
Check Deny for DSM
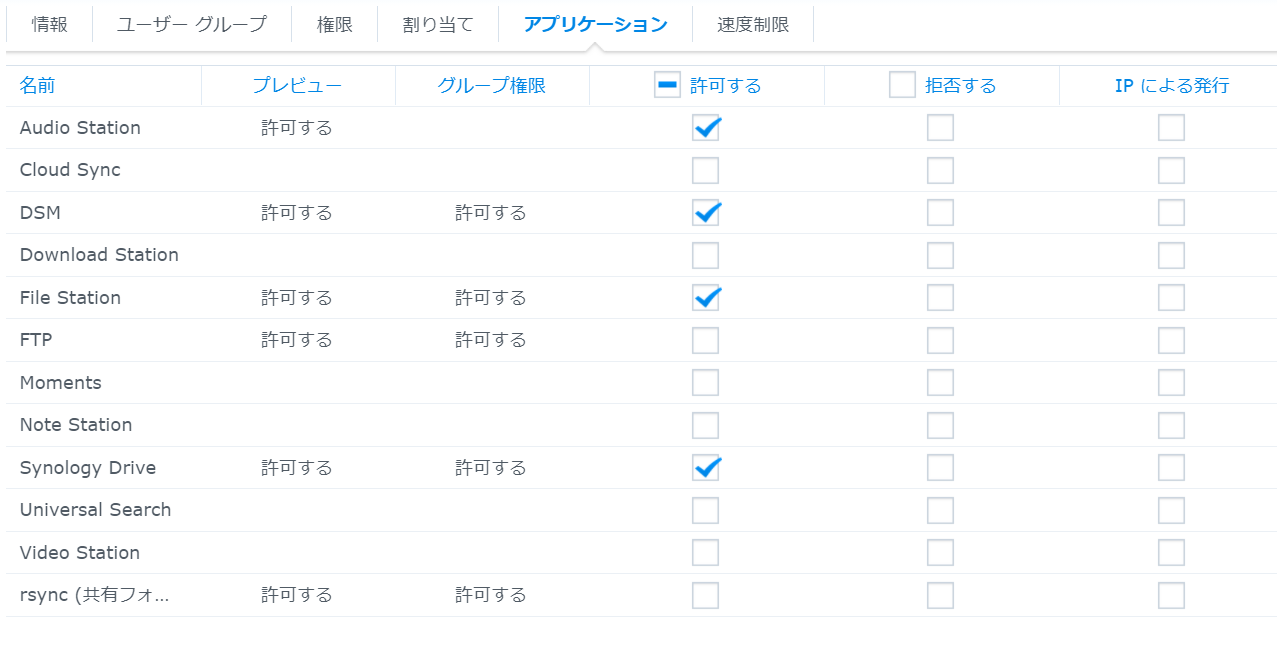(940, 213)
